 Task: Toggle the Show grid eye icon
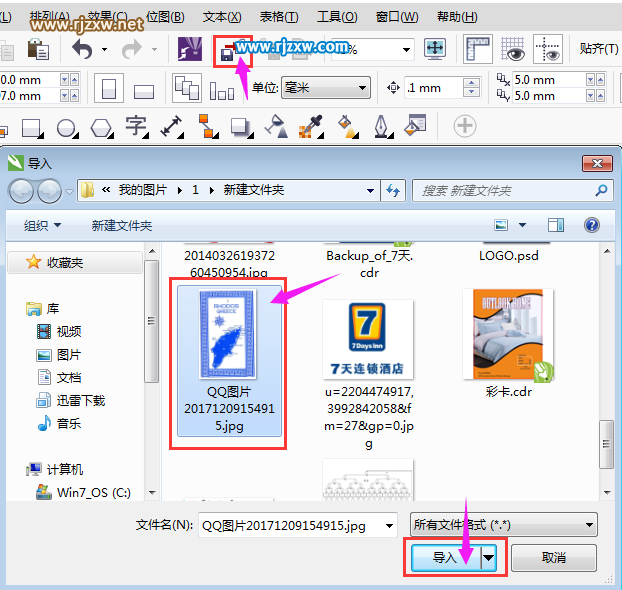(513, 49)
